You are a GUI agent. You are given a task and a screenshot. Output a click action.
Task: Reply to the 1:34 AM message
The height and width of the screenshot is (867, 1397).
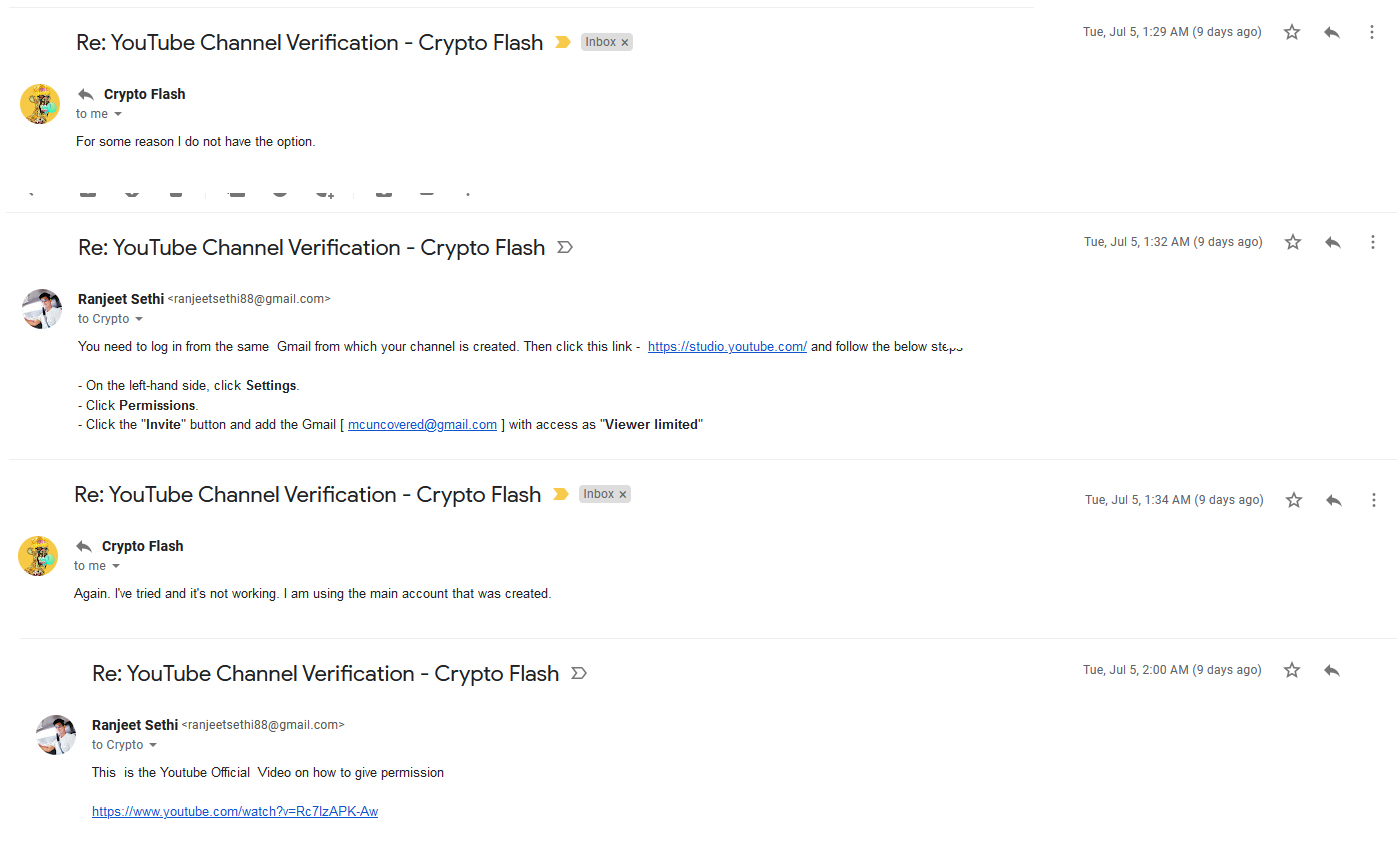click(1334, 500)
